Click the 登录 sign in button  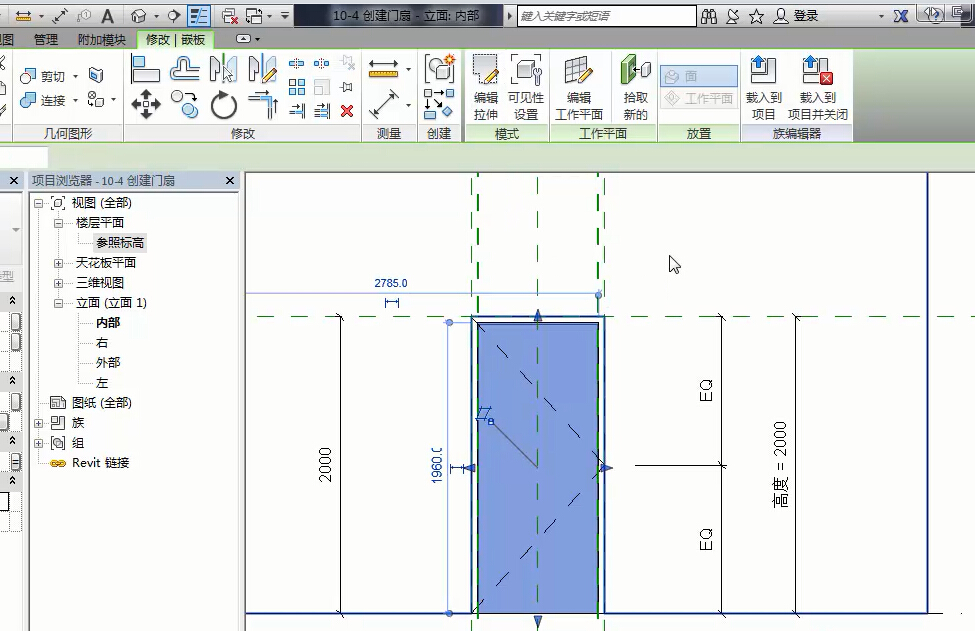tap(806, 16)
